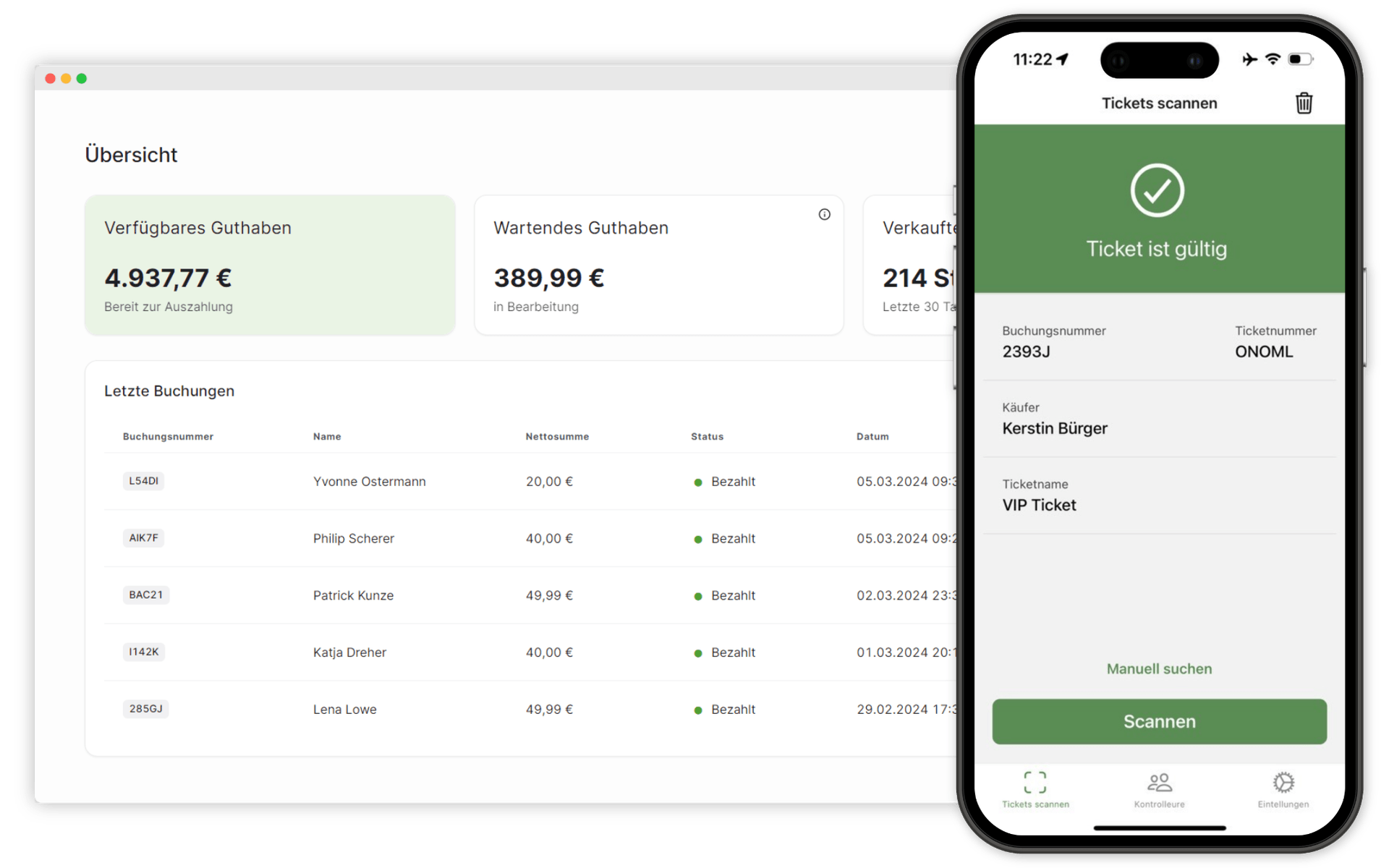
Task: Tap the delete icon in scanner
Action: tap(1305, 102)
